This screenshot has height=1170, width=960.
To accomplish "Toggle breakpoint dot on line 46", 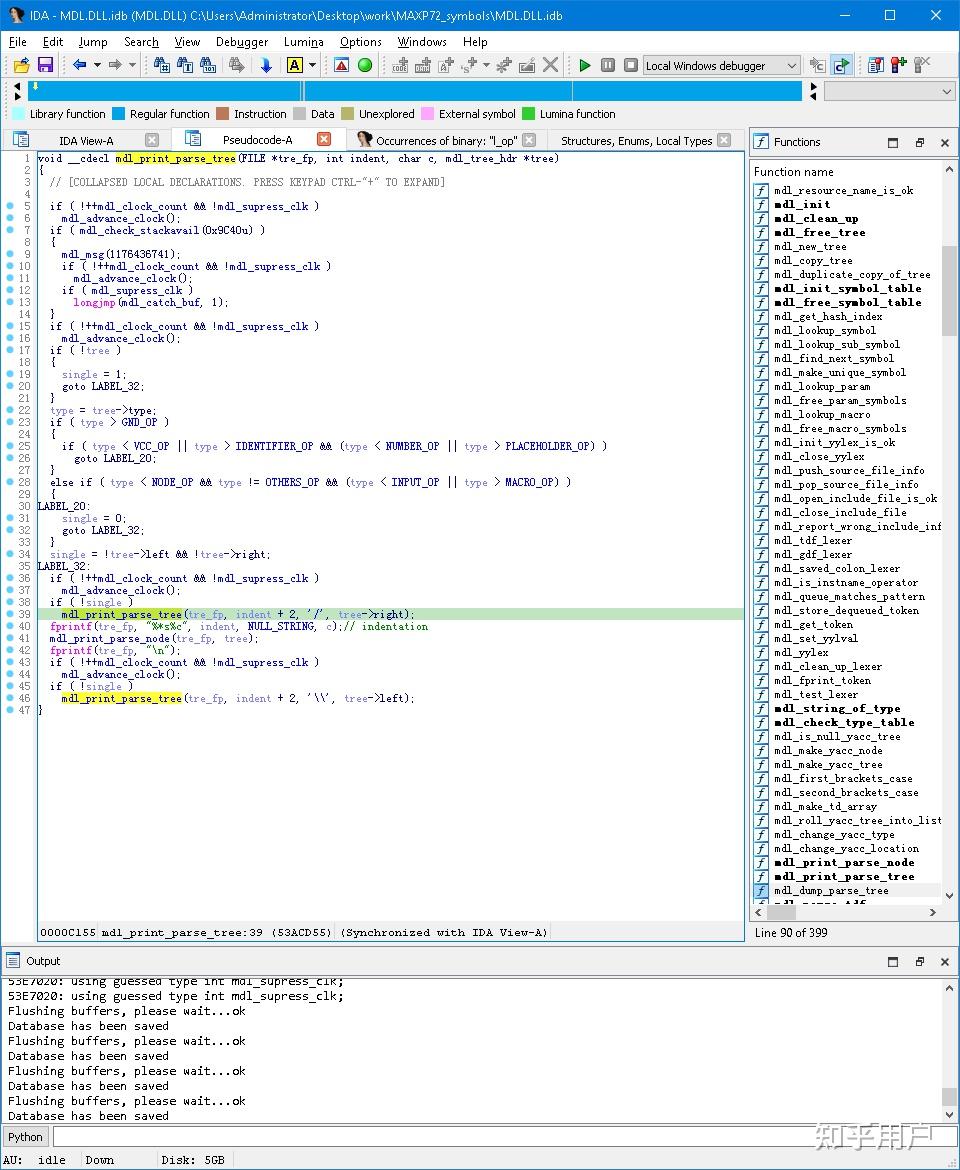I will [8, 699].
